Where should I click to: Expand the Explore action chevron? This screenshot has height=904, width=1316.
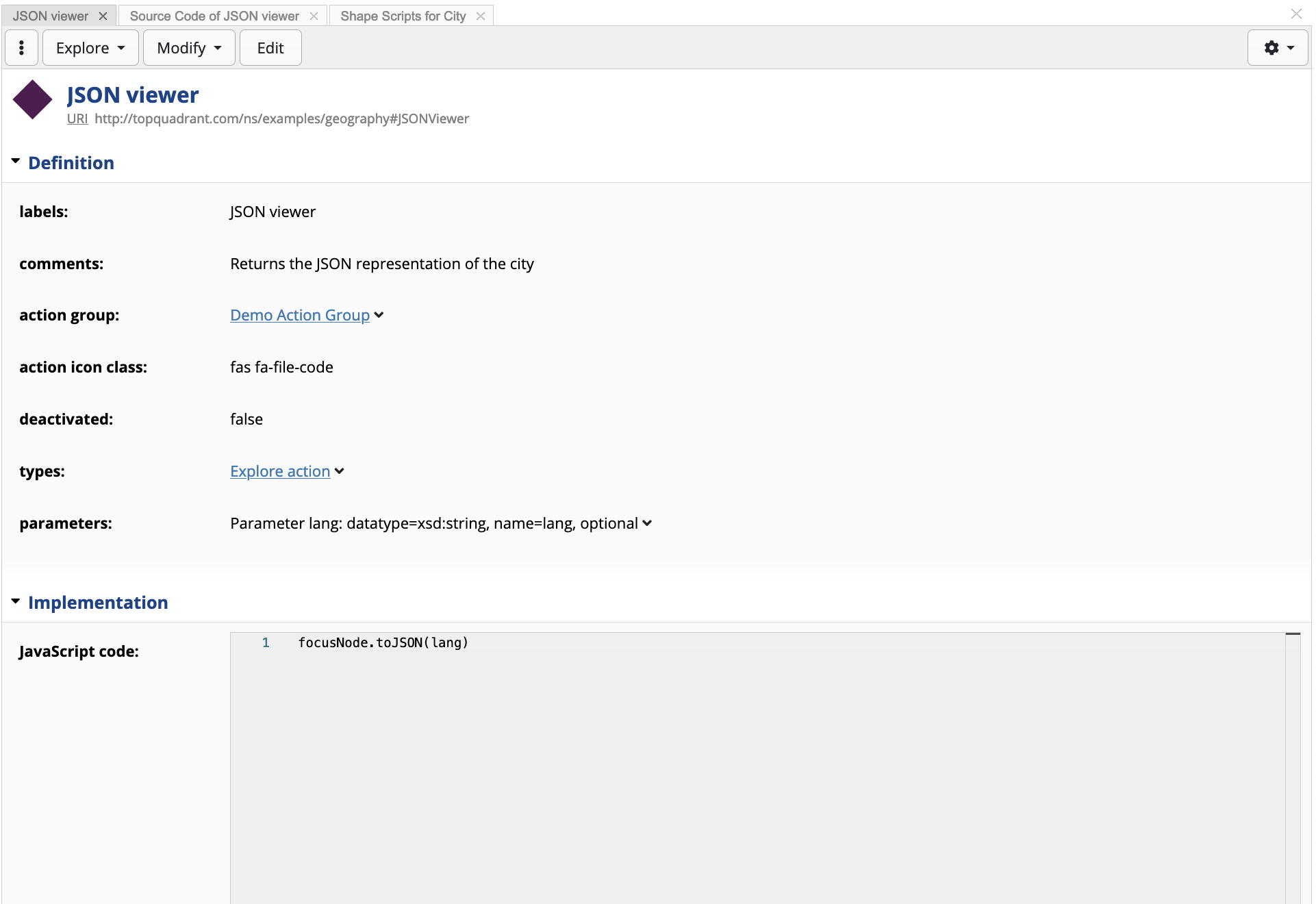click(x=340, y=471)
